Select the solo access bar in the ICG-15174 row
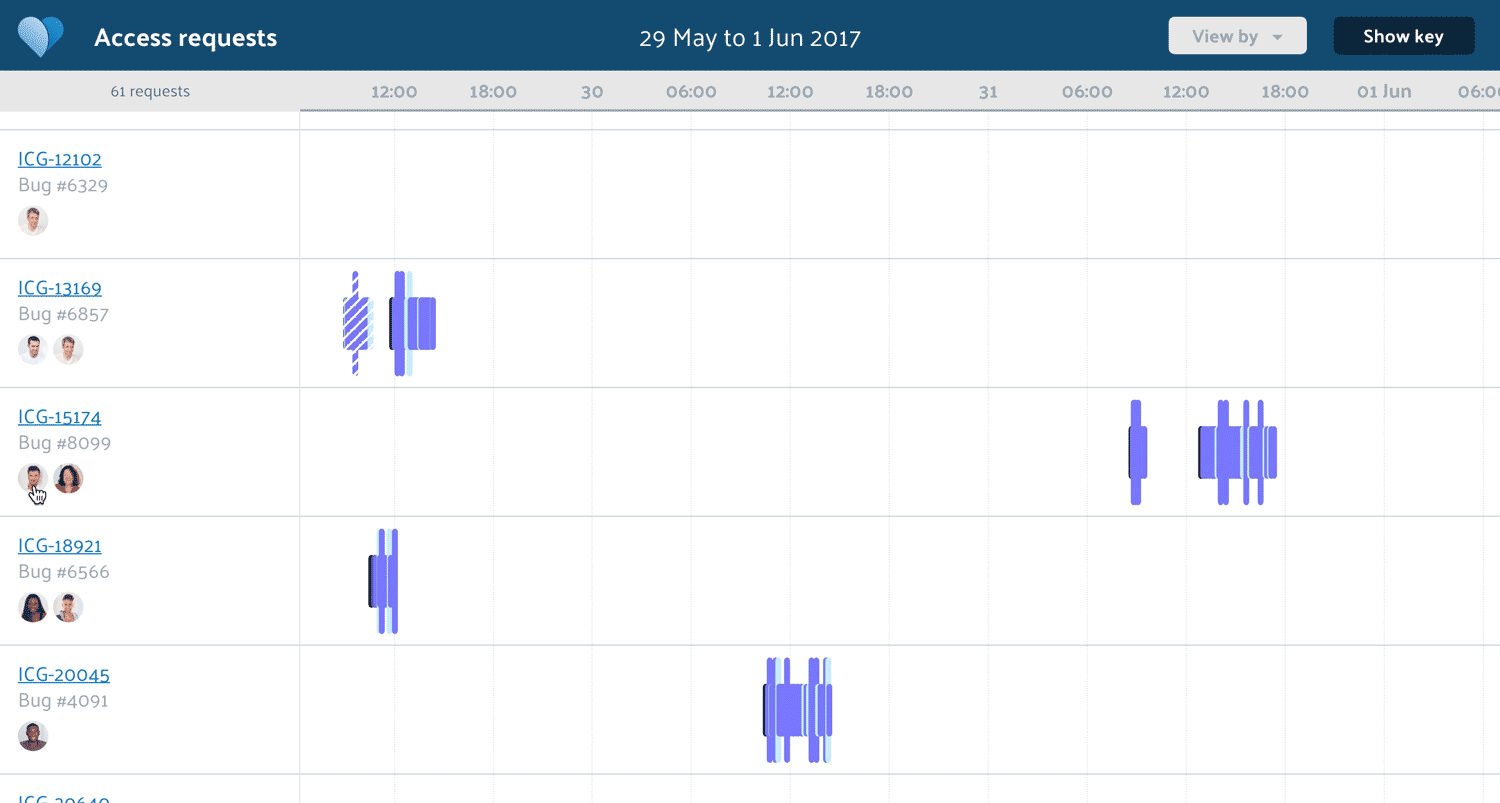This screenshot has width=1500, height=803. click(1136, 451)
